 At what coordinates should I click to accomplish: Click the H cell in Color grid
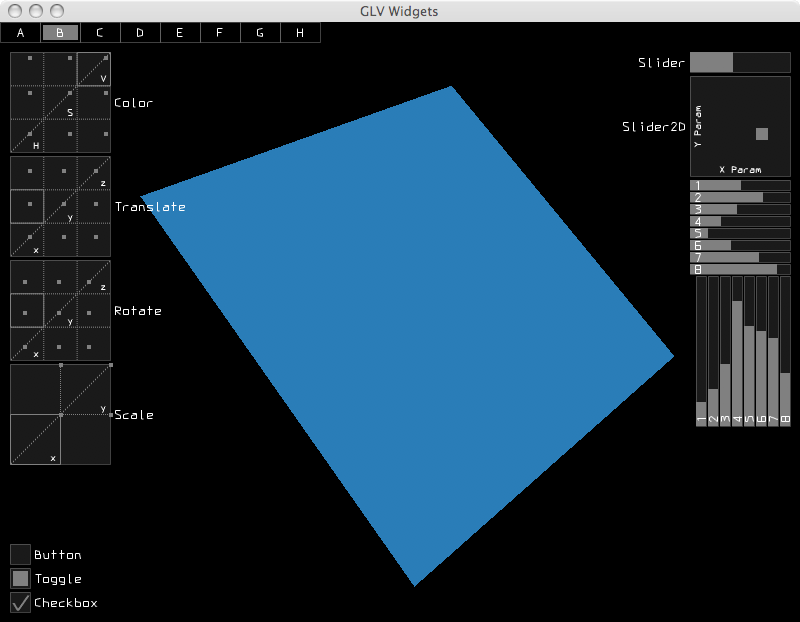coord(27,136)
